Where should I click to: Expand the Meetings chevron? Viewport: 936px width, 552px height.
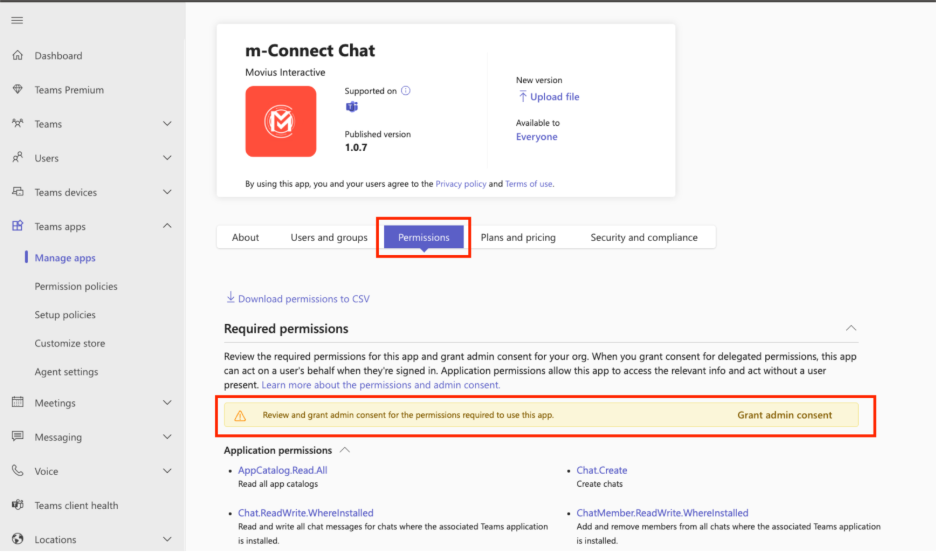point(167,402)
